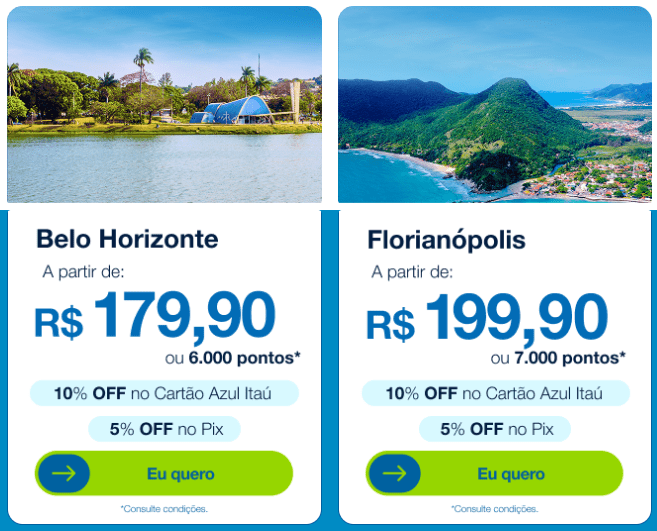Open the Florianópolis coastline photo
Image resolution: width=657 pixels, height=531 pixels.
tap(495, 105)
